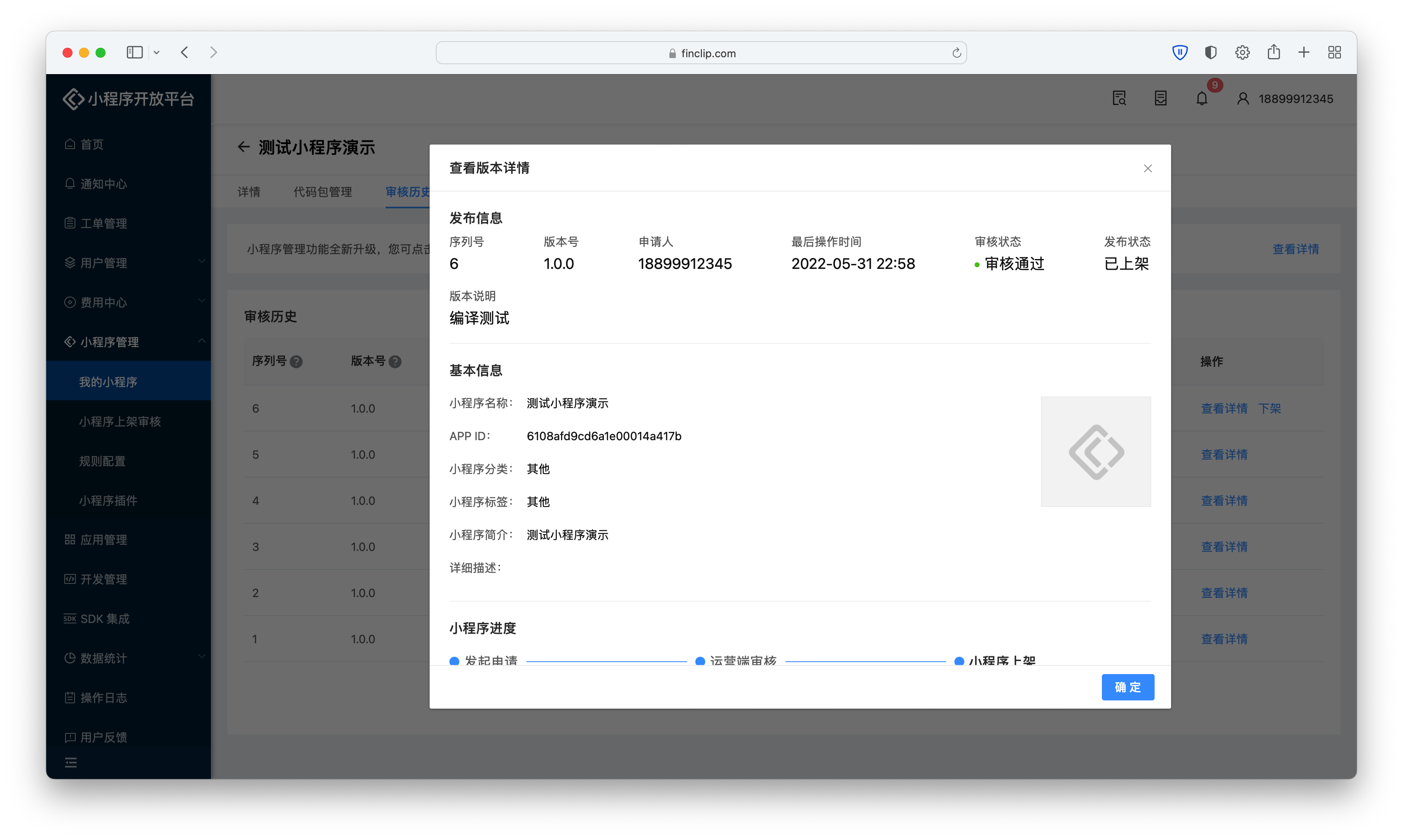This screenshot has width=1403, height=840.
Task: Open 用户反馈 in the sidebar
Action: click(128, 737)
